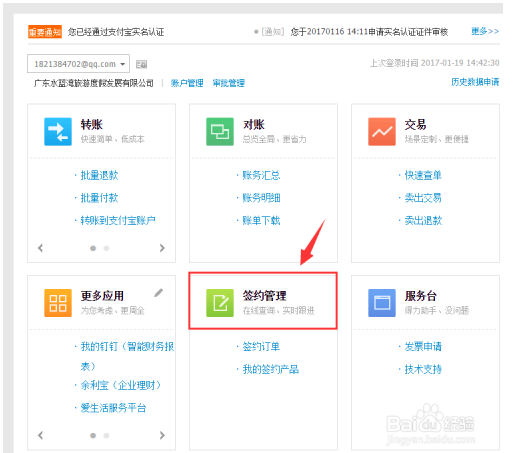Click the green 签约管理 edit icon

click(x=220, y=303)
